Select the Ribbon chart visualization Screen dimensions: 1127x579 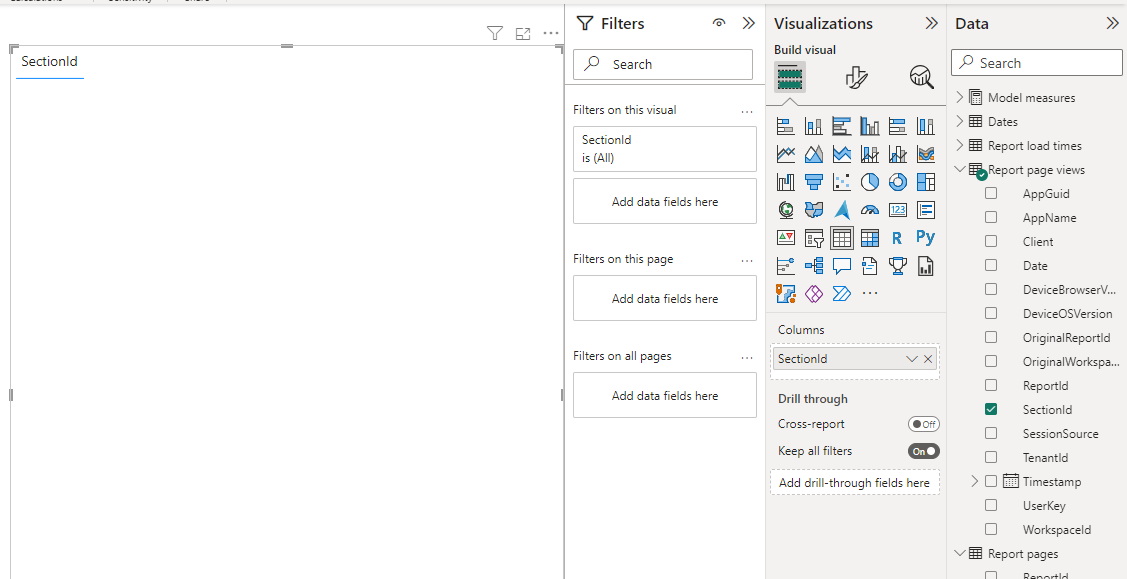926,154
